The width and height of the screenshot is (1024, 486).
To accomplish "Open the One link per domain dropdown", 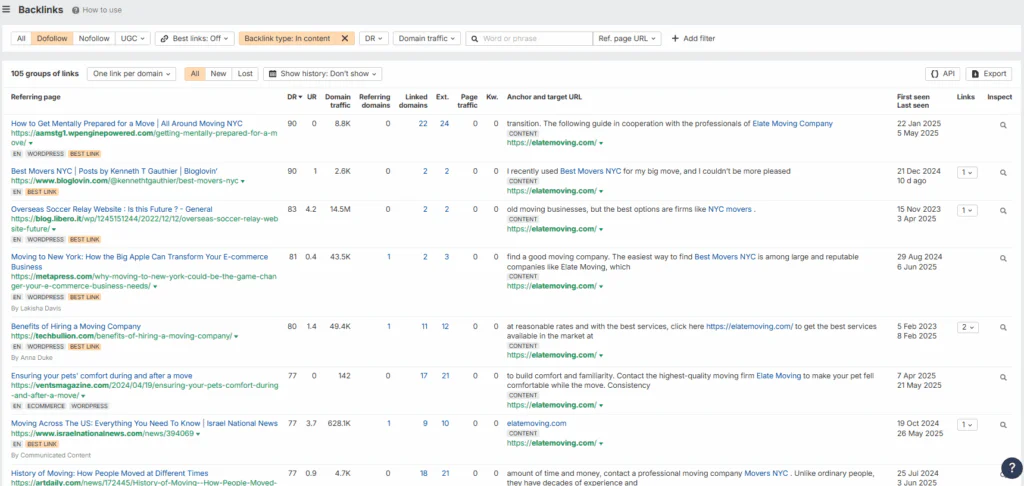I will tap(132, 74).
